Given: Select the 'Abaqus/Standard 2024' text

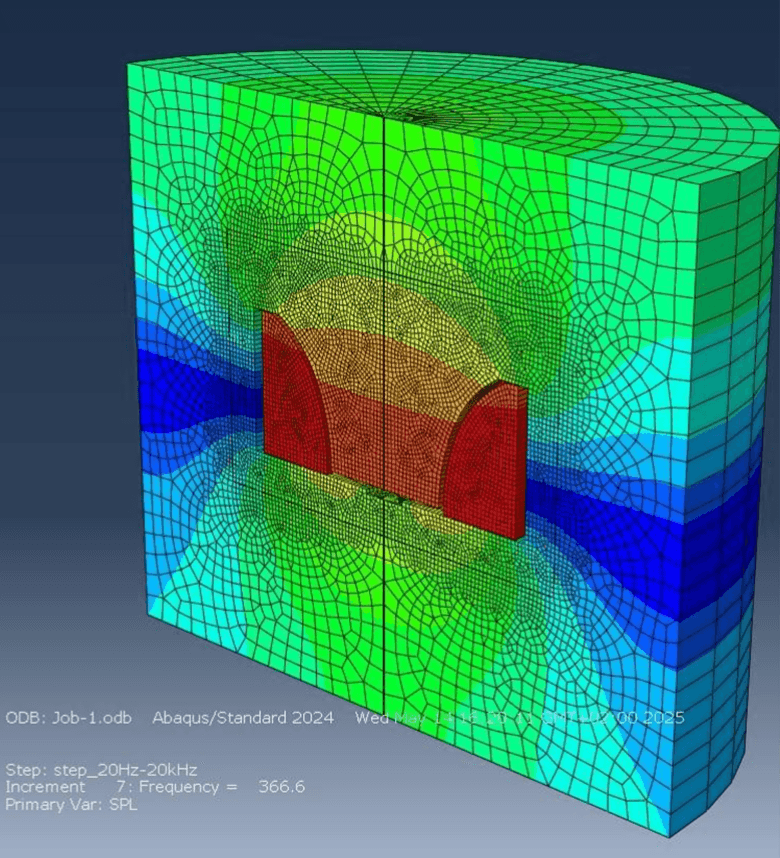Looking at the screenshot, I should point(243,717).
